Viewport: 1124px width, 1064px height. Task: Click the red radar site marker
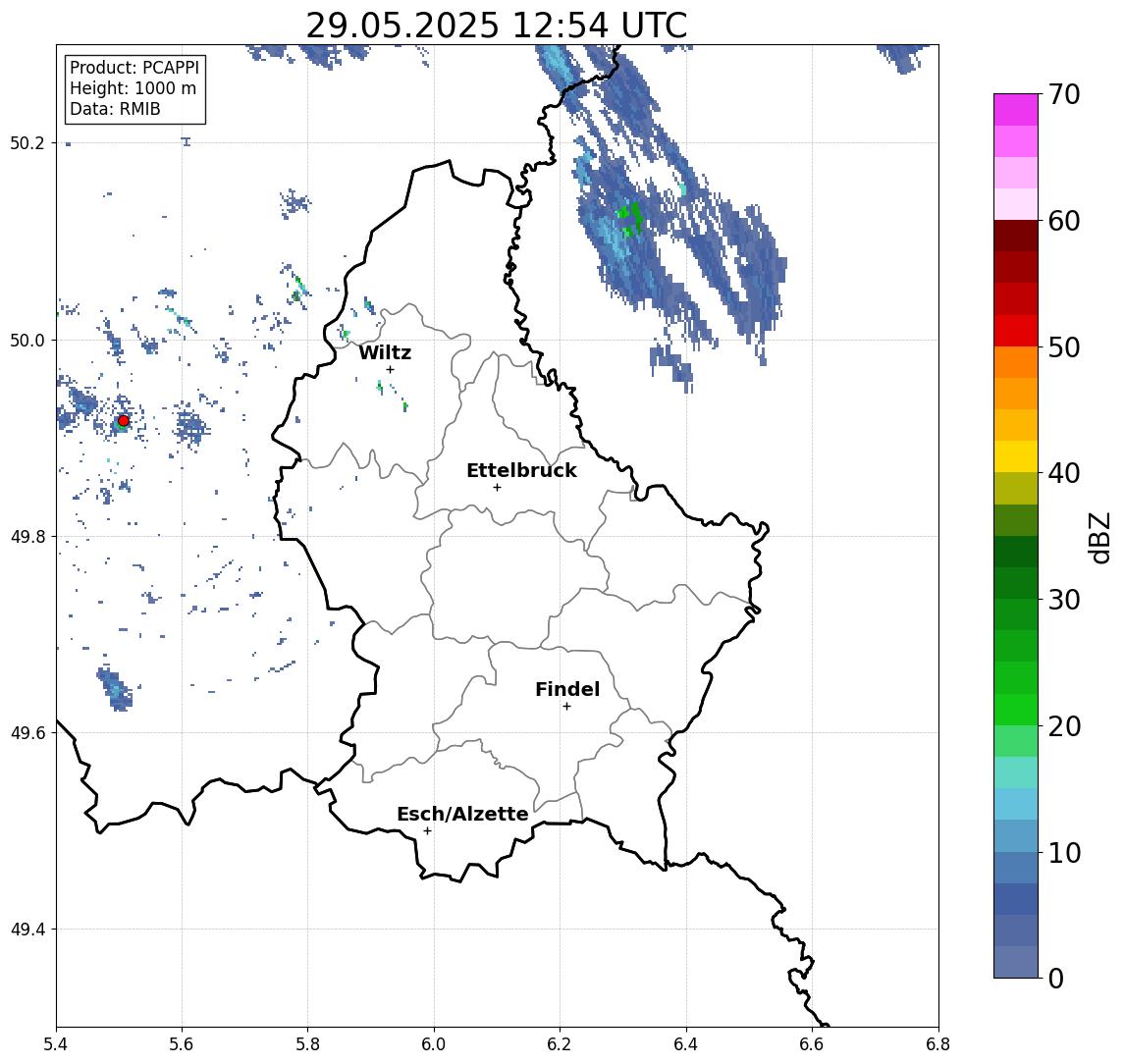pyautogui.click(x=124, y=421)
